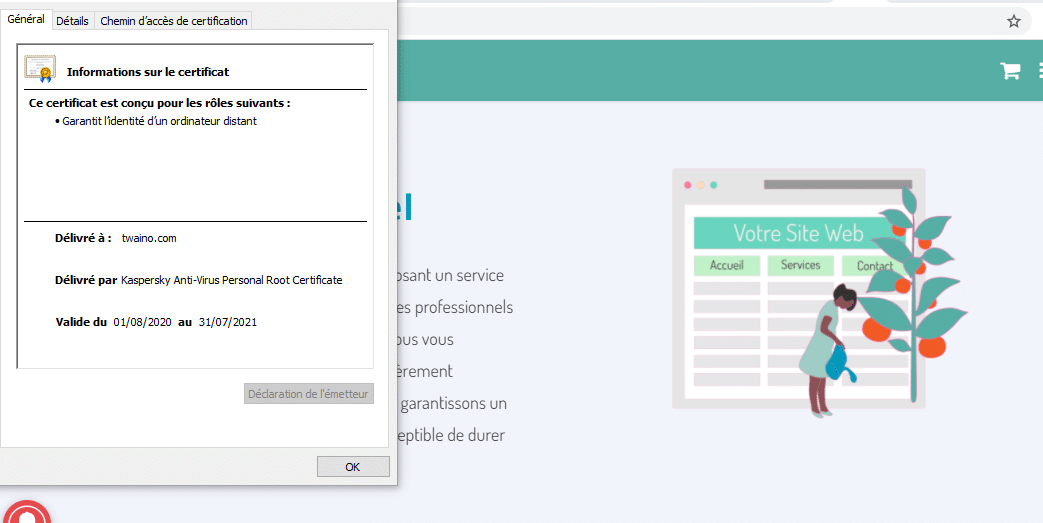Click 'Ce certificat est conçu' heading text
The image size is (1043, 523).
pos(160,103)
